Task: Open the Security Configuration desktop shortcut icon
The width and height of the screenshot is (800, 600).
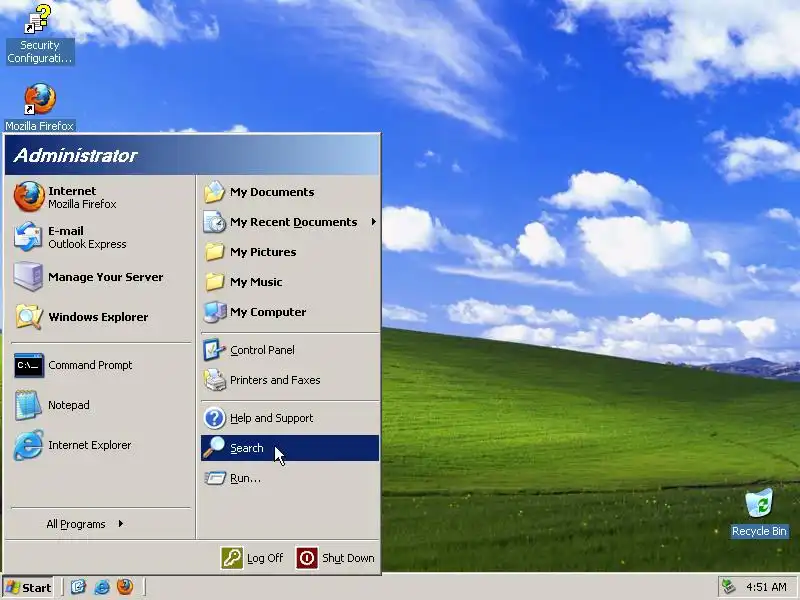Action: coord(39,19)
